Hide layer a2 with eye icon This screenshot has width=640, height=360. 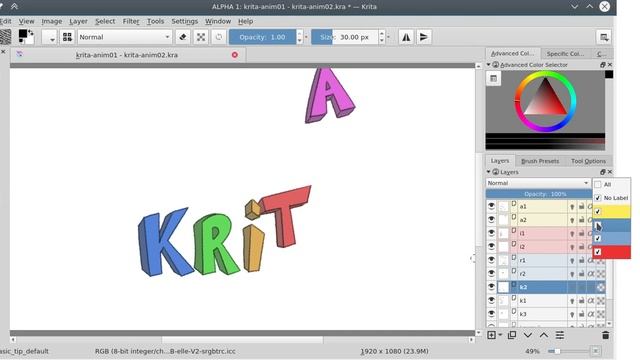pyautogui.click(x=491, y=220)
